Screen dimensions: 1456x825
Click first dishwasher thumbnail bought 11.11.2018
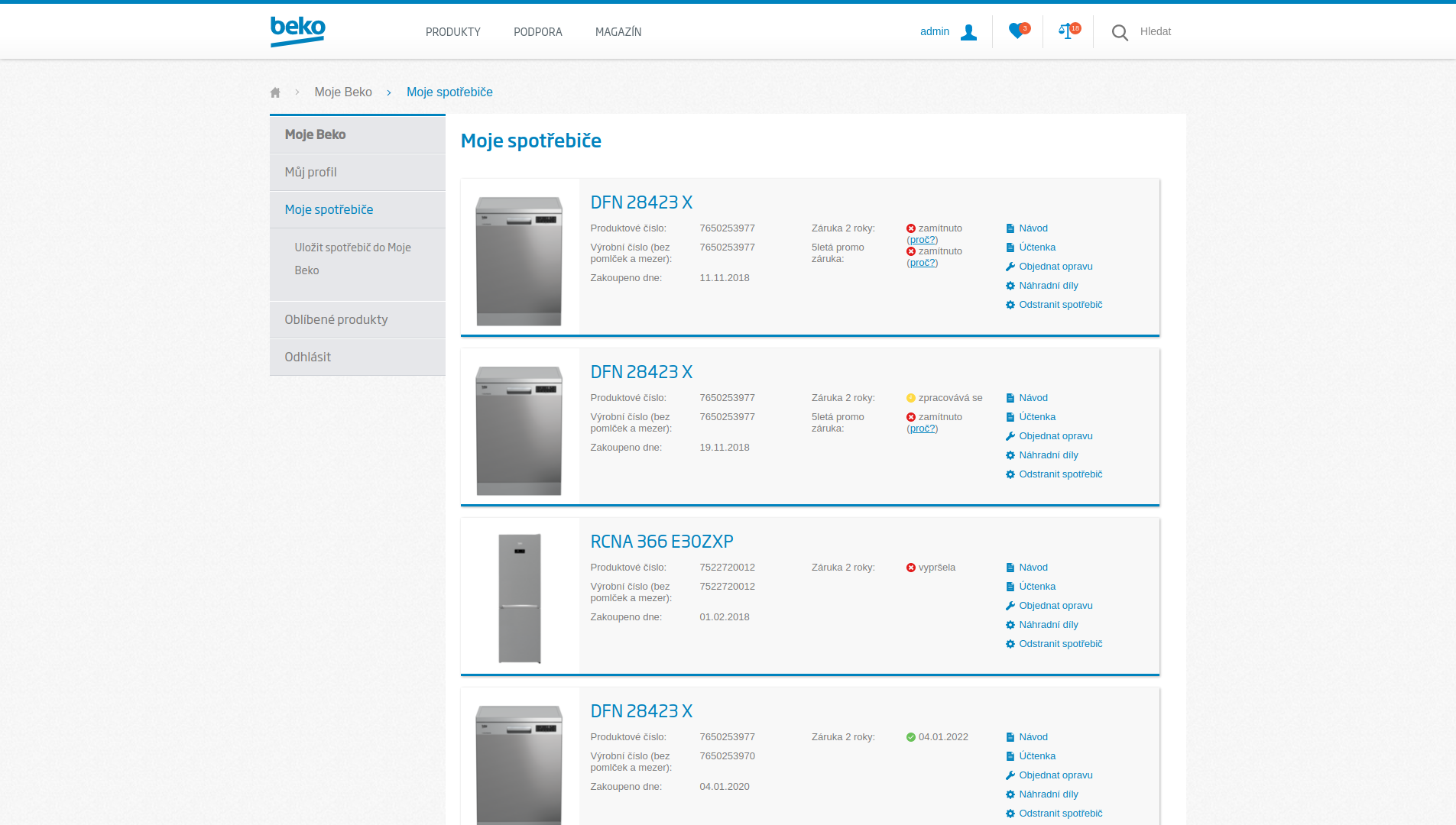coord(519,260)
